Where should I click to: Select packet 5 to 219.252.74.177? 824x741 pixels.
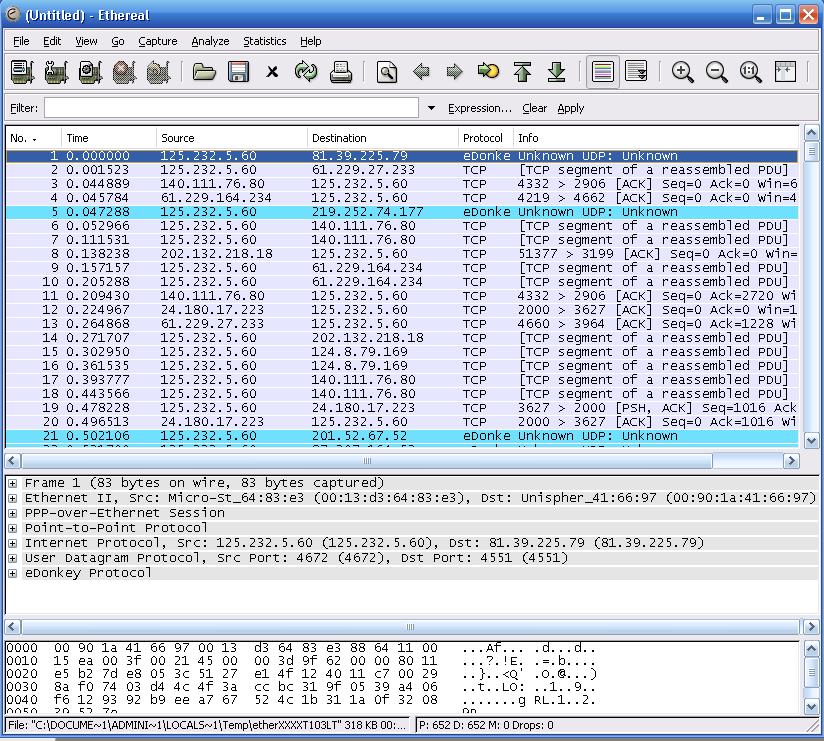click(x=402, y=212)
